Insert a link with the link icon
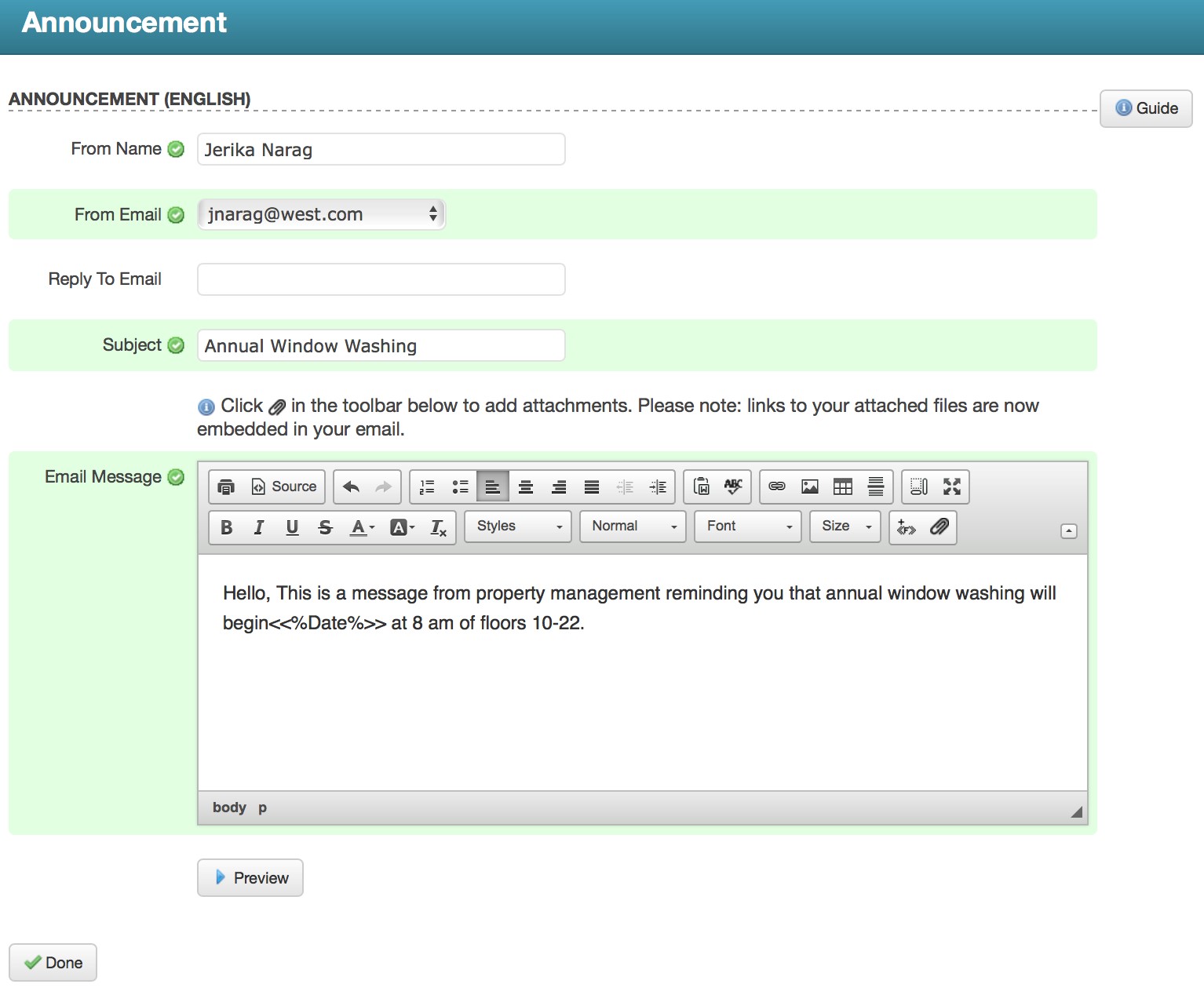 pos(777,487)
